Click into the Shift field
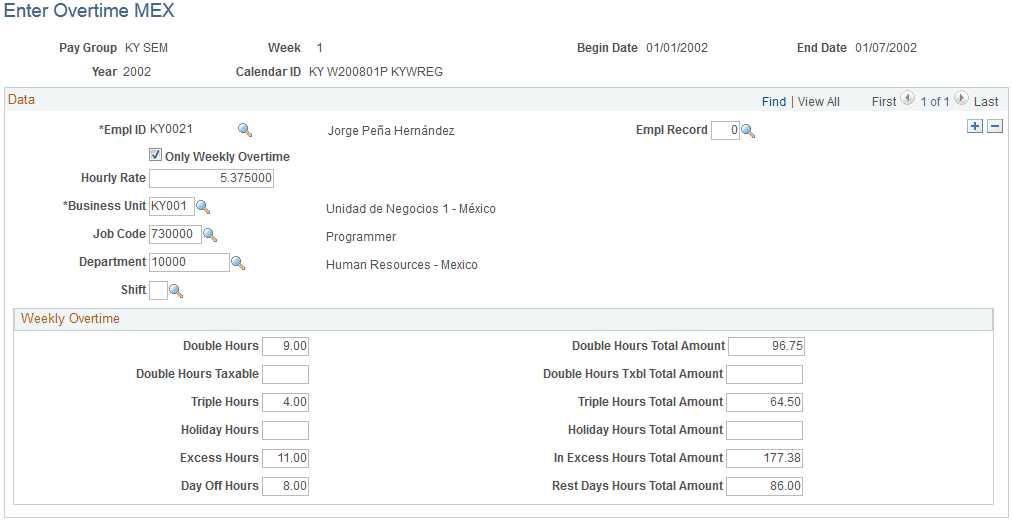 click(x=159, y=291)
